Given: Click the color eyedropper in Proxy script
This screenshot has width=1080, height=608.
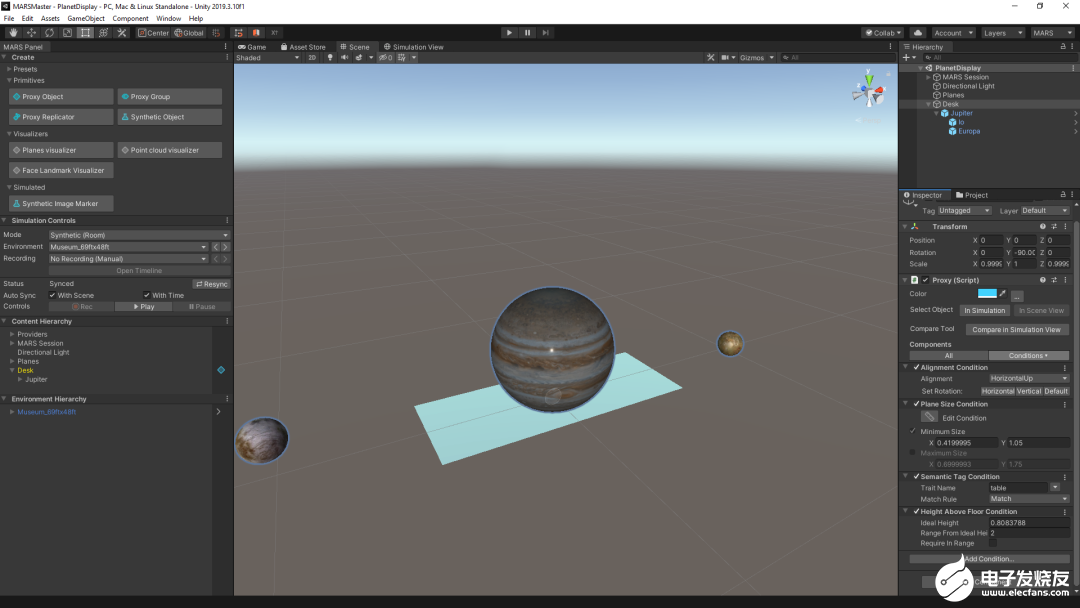Looking at the screenshot, I should point(1002,294).
